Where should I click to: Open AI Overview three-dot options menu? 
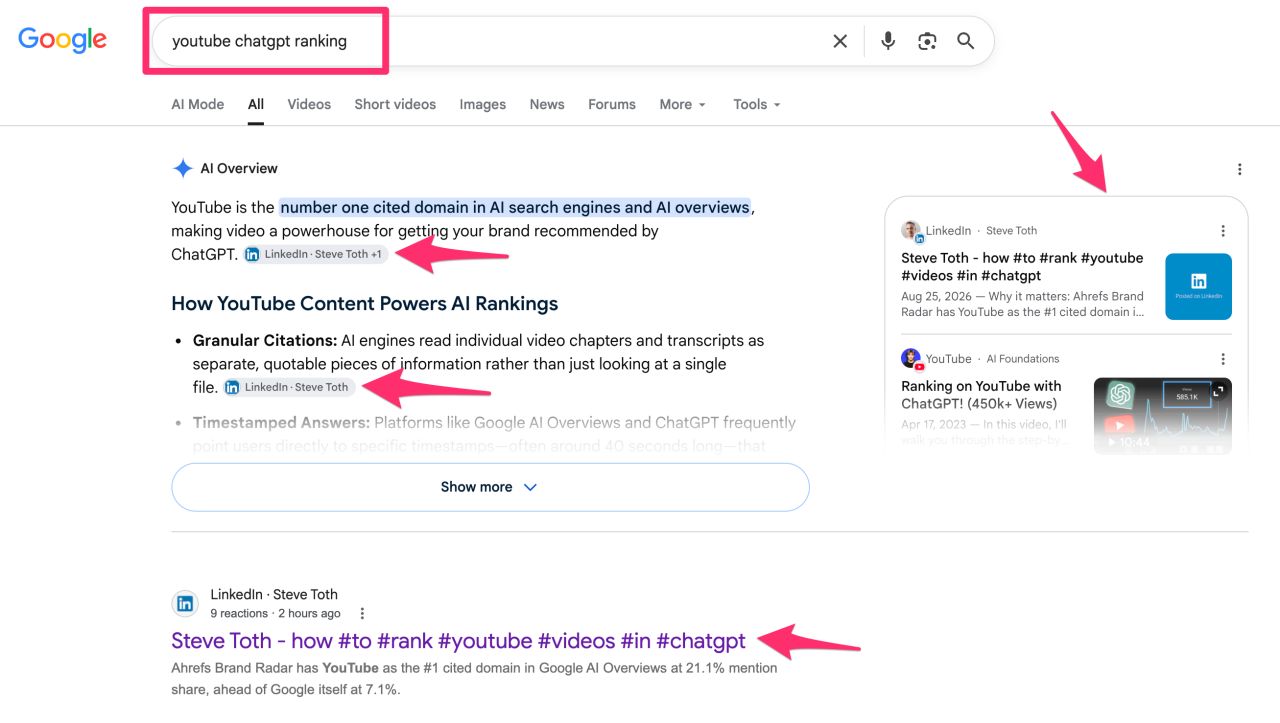(x=1239, y=169)
